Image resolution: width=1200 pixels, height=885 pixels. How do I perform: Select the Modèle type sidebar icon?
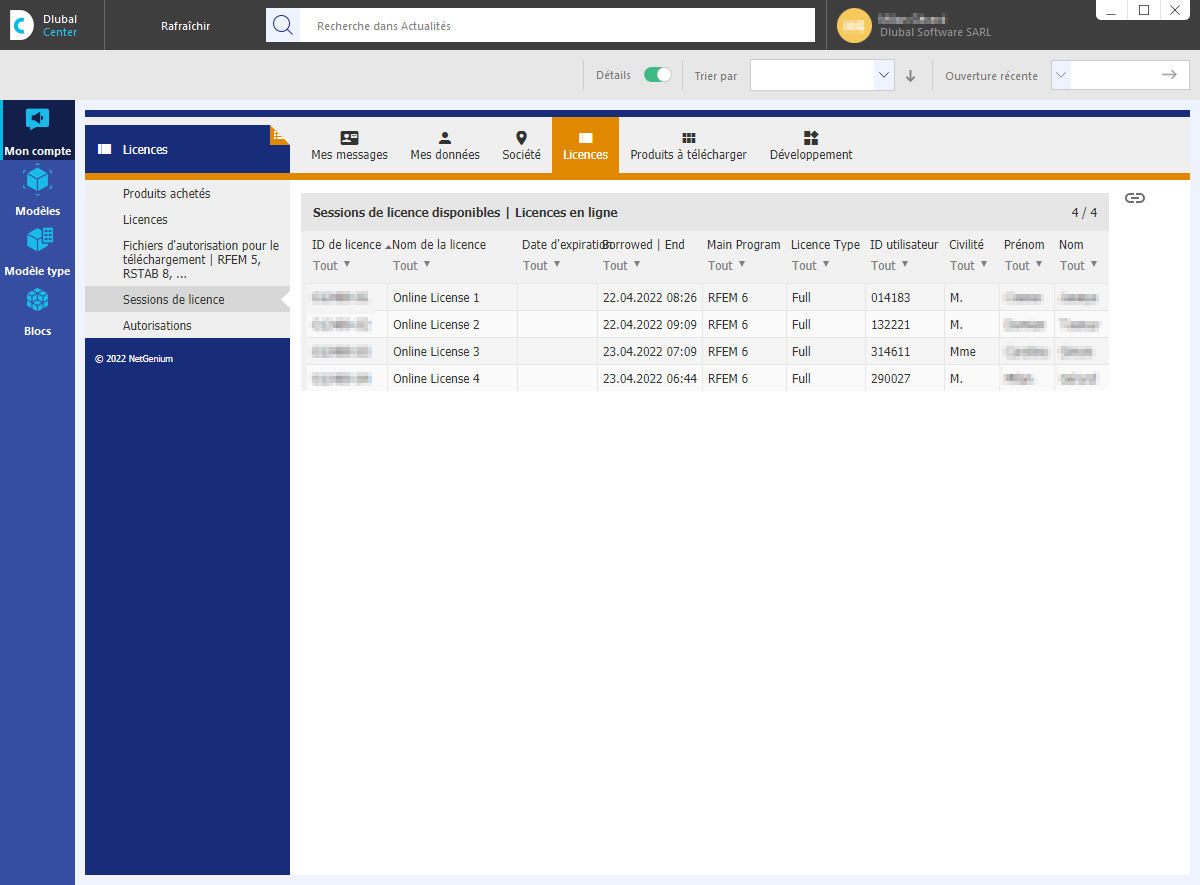[x=37, y=250]
